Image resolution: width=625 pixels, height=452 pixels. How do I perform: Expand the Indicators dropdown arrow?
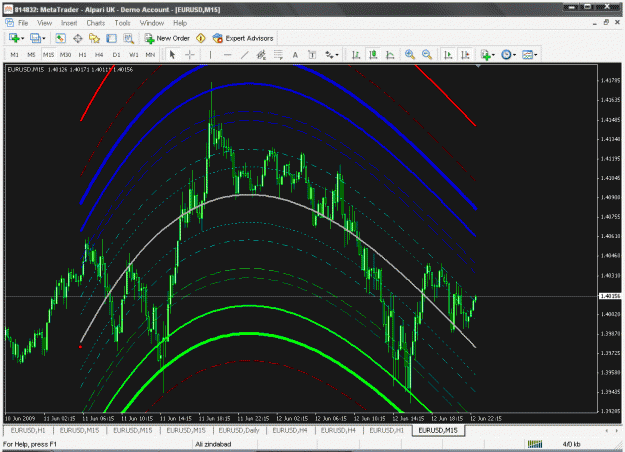coord(493,55)
